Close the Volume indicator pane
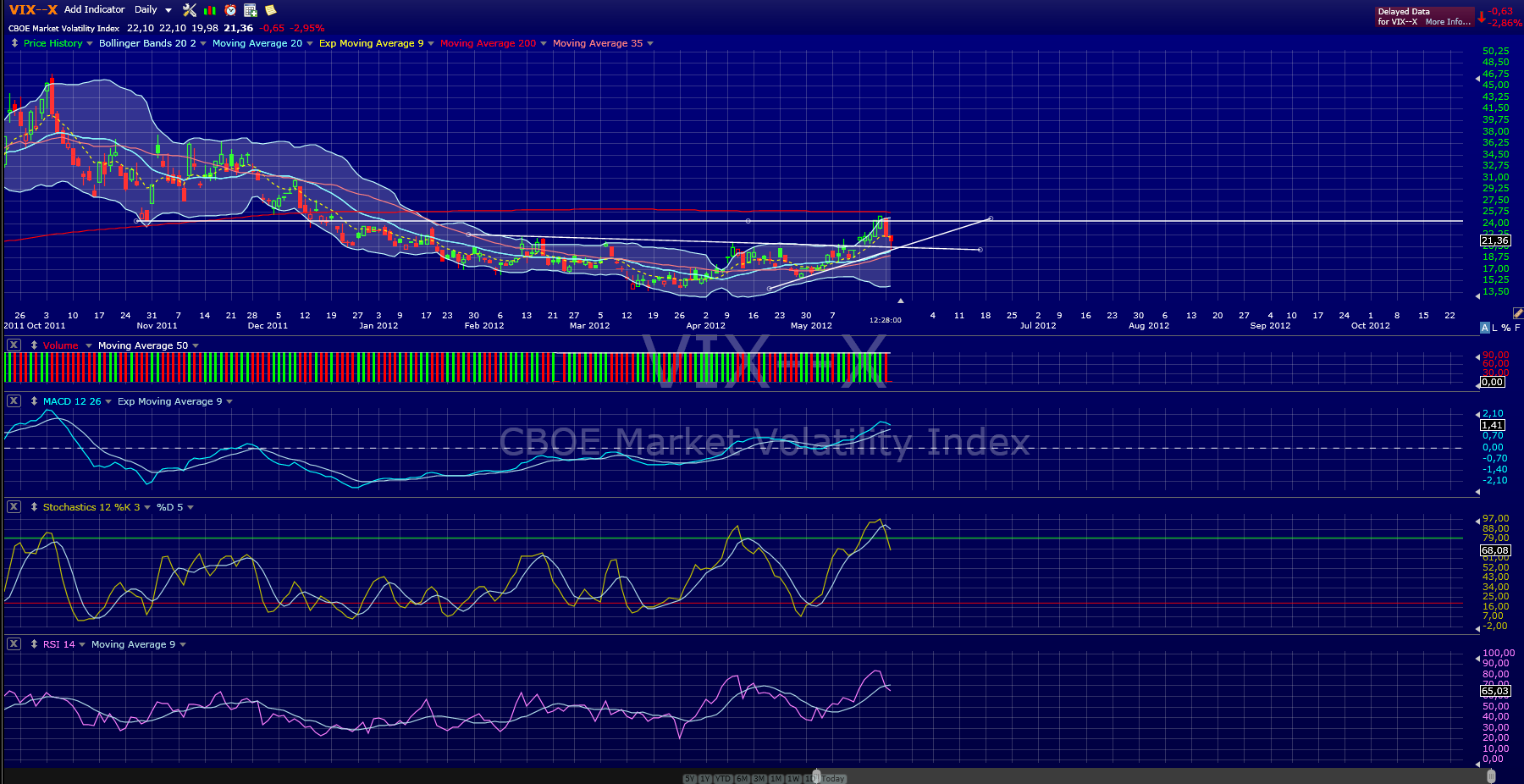 coord(14,345)
